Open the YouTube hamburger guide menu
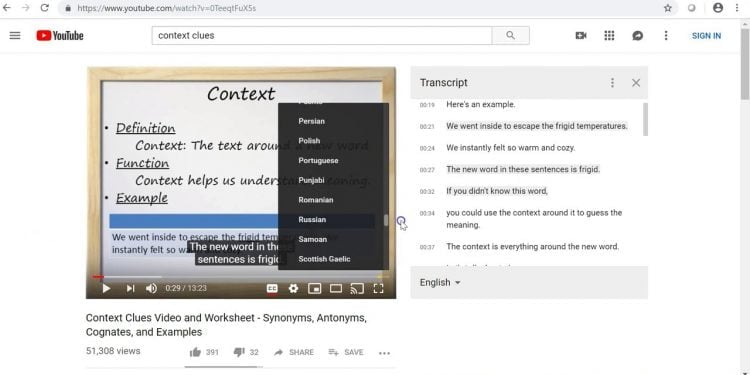This screenshot has height=375, width=750. coord(15,35)
